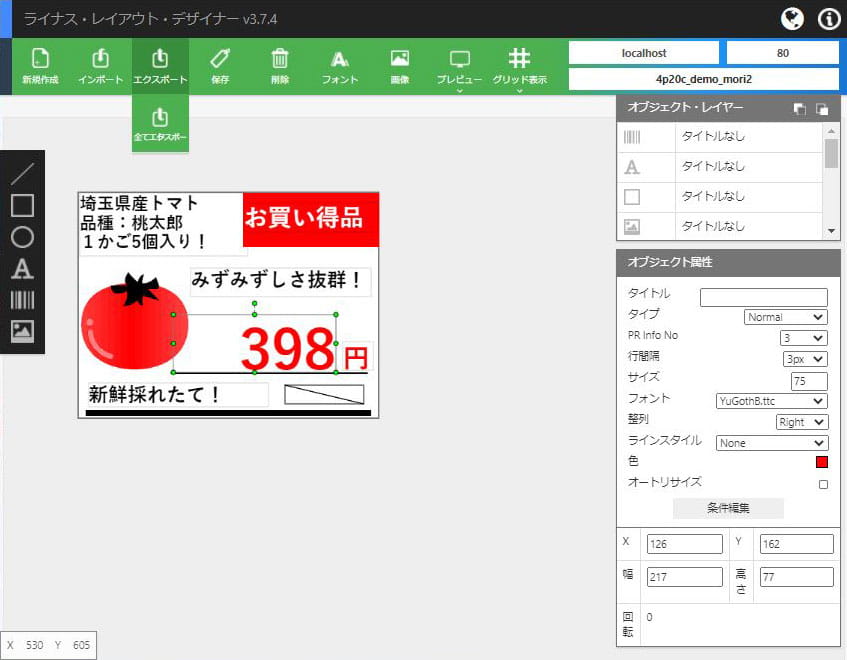Toggle the オートリサイズ checkbox
Image resolution: width=847 pixels, height=660 pixels.
pos(823,485)
